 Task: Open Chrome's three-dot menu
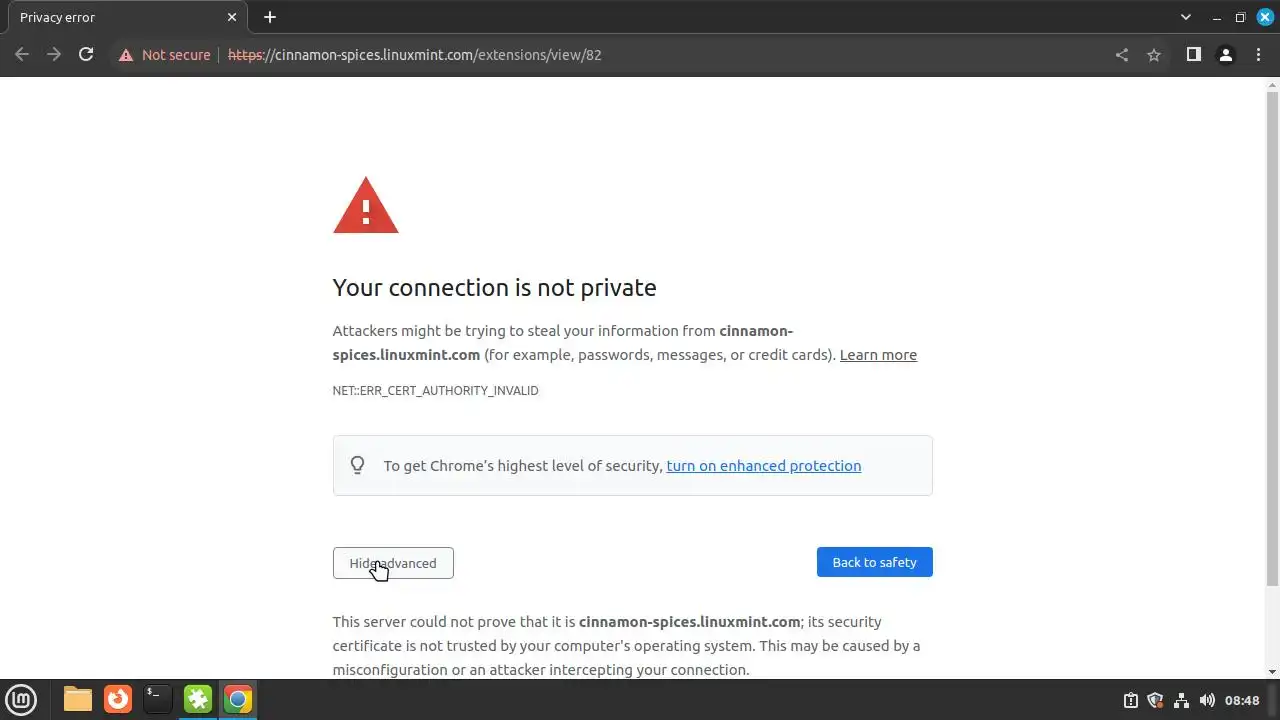coord(1258,55)
